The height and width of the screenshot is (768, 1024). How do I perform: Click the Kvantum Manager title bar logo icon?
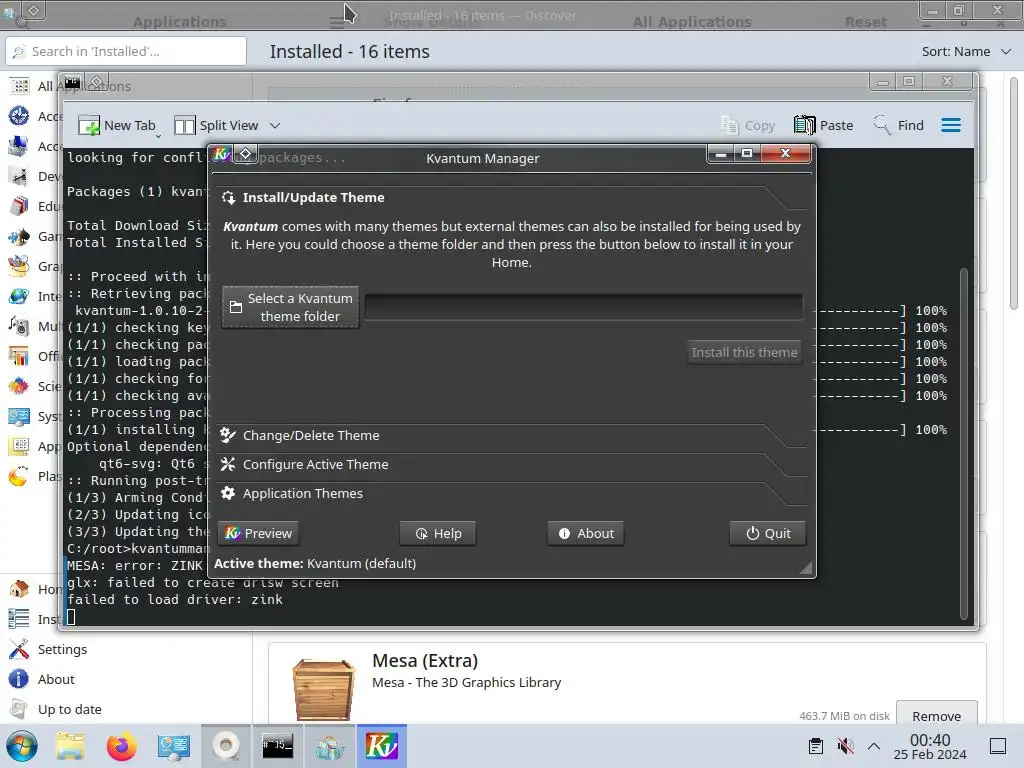[222, 154]
